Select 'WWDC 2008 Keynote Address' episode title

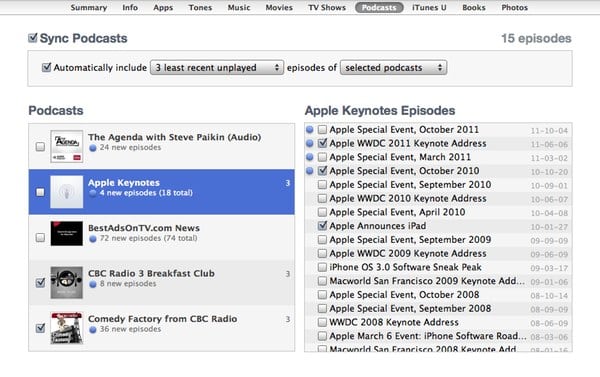pyautogui.click(x=394, y=322)
